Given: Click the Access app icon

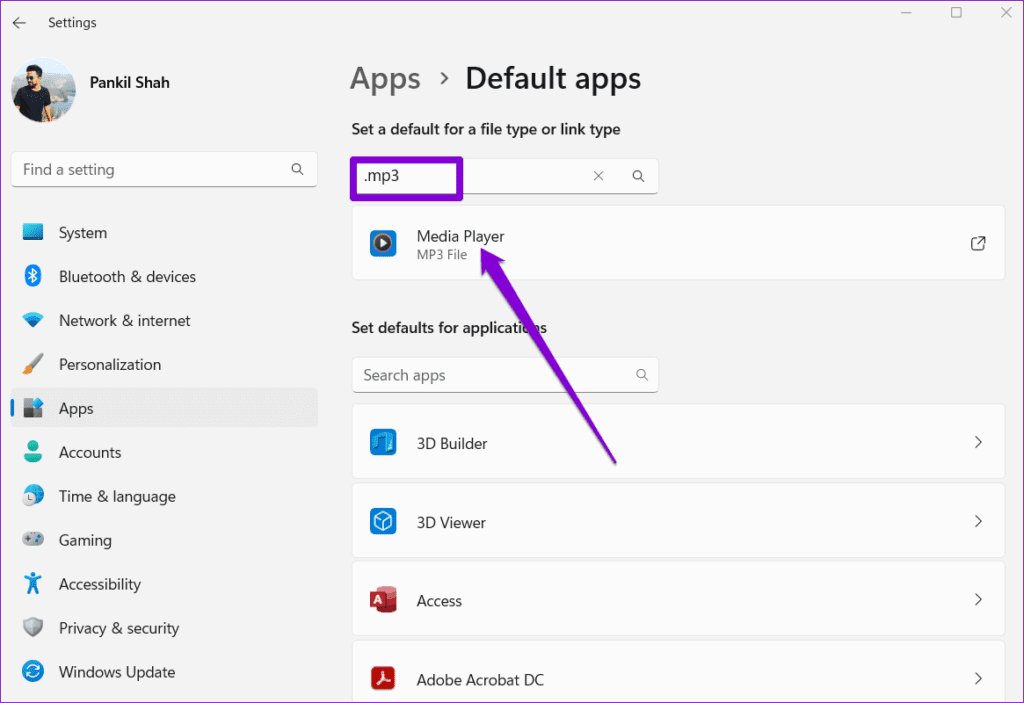Looking at the screenshot, I should 383,600.
